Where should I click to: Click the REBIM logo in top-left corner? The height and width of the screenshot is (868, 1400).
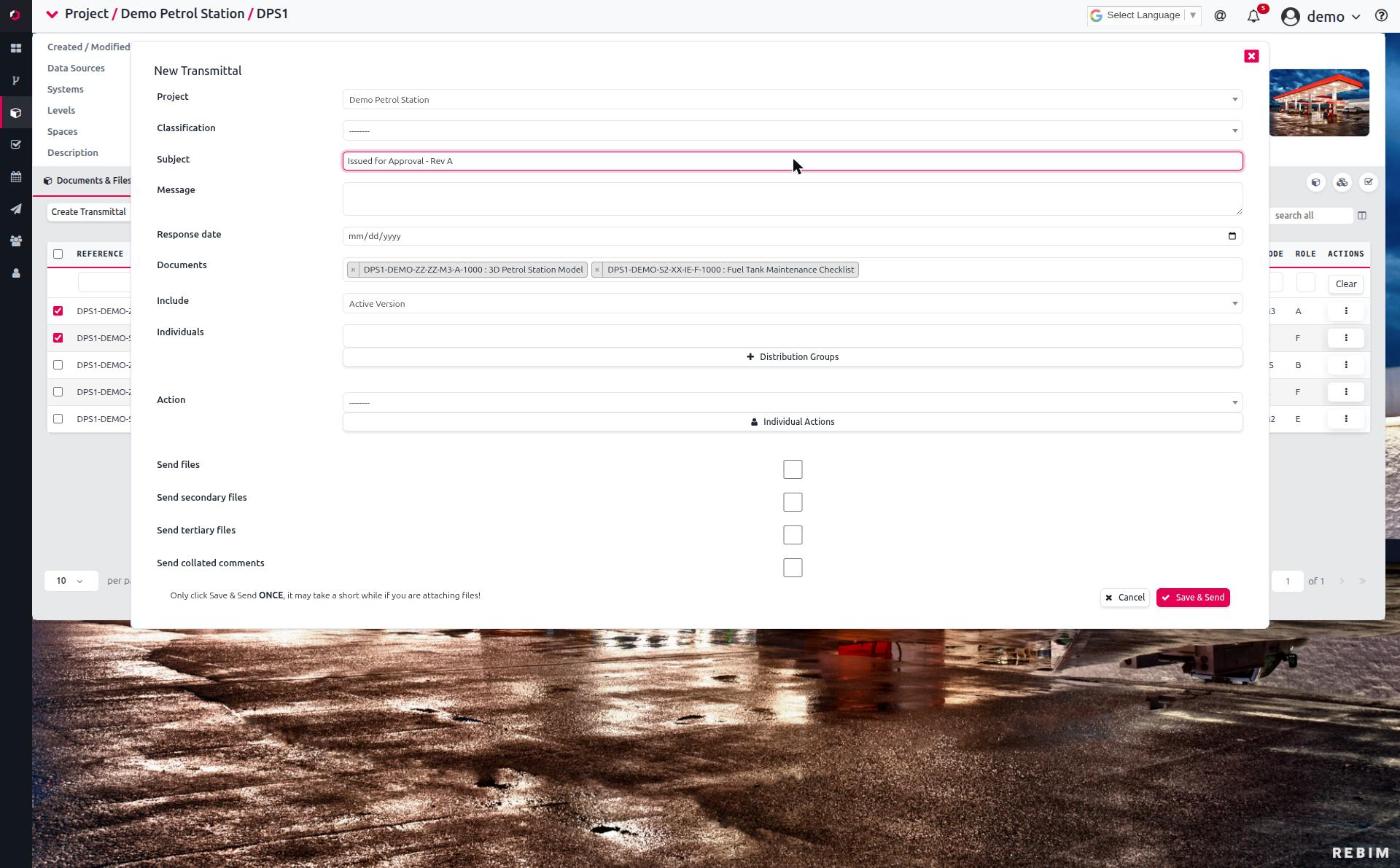14,15
